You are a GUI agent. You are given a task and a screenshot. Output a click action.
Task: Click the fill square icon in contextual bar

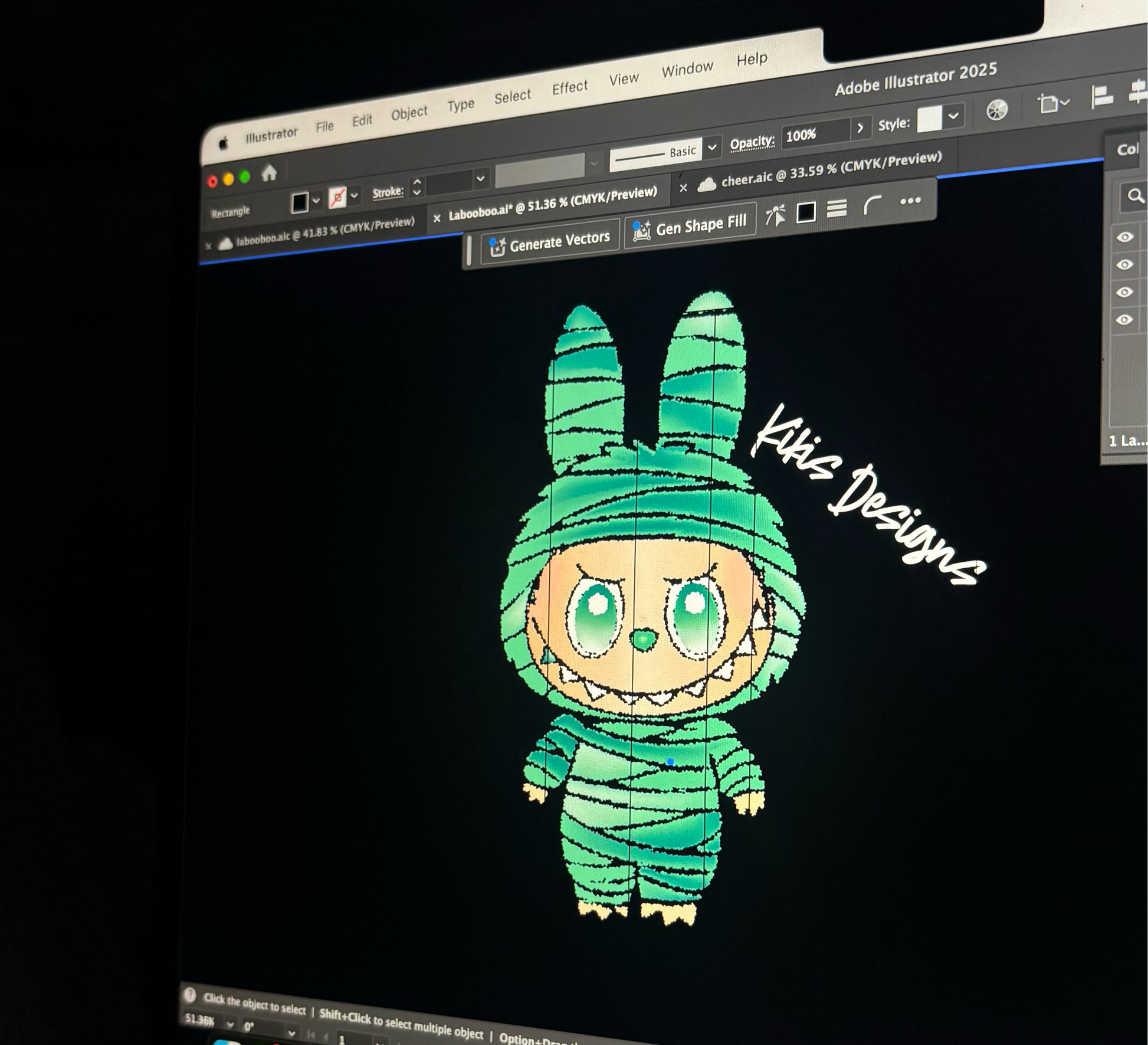pos(806,212)
